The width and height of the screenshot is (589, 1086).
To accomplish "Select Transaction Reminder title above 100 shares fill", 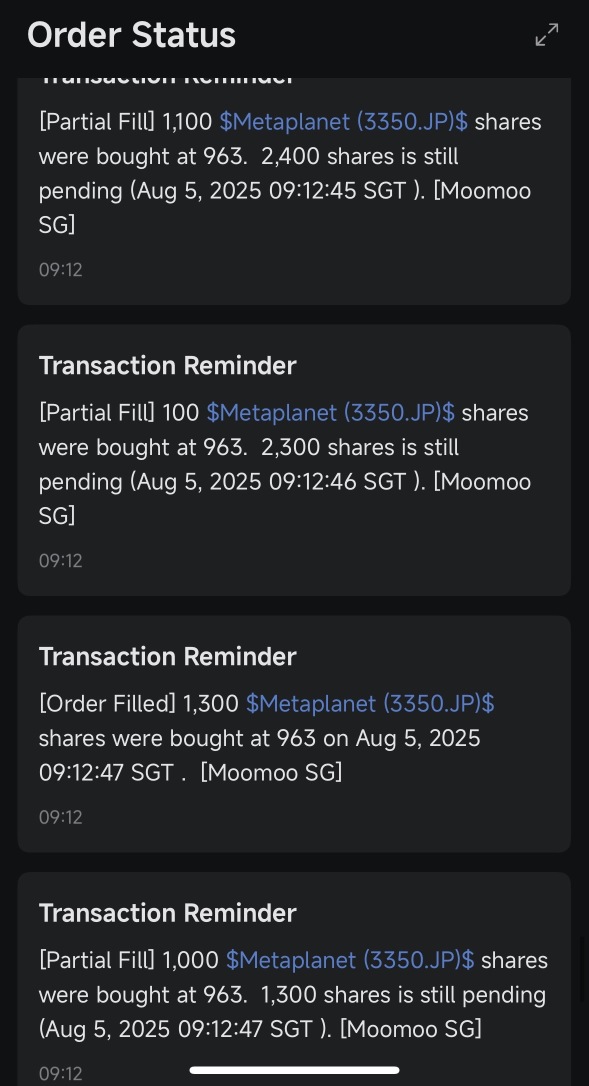I will point(168,366).
